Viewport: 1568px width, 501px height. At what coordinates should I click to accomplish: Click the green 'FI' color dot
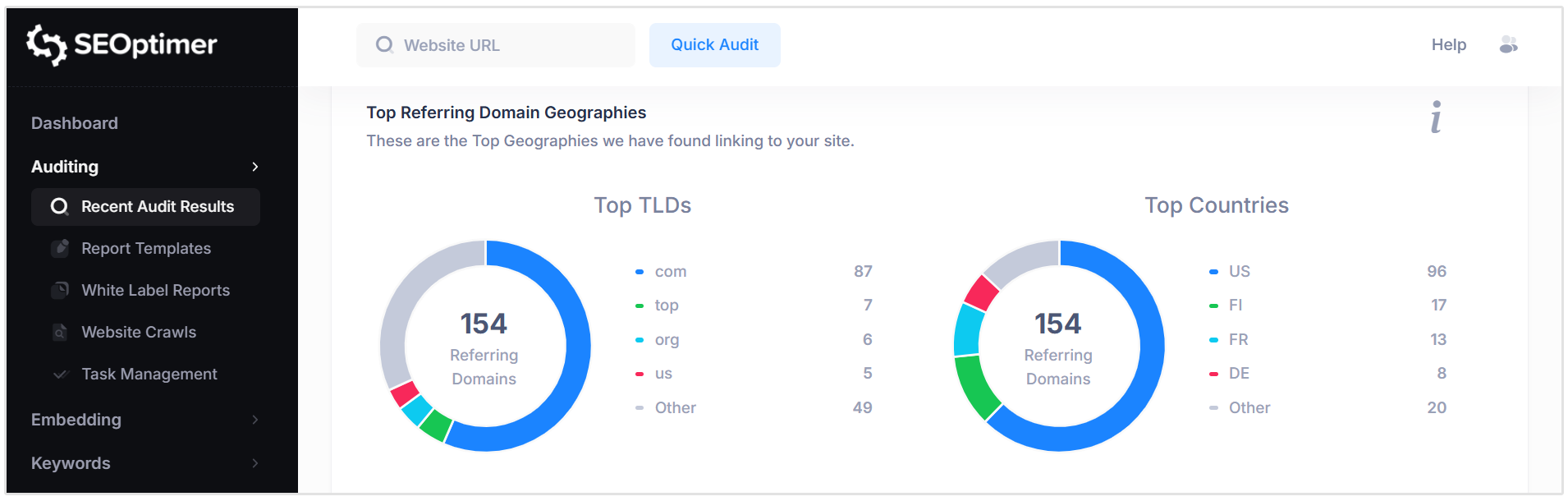[1213, 305]
